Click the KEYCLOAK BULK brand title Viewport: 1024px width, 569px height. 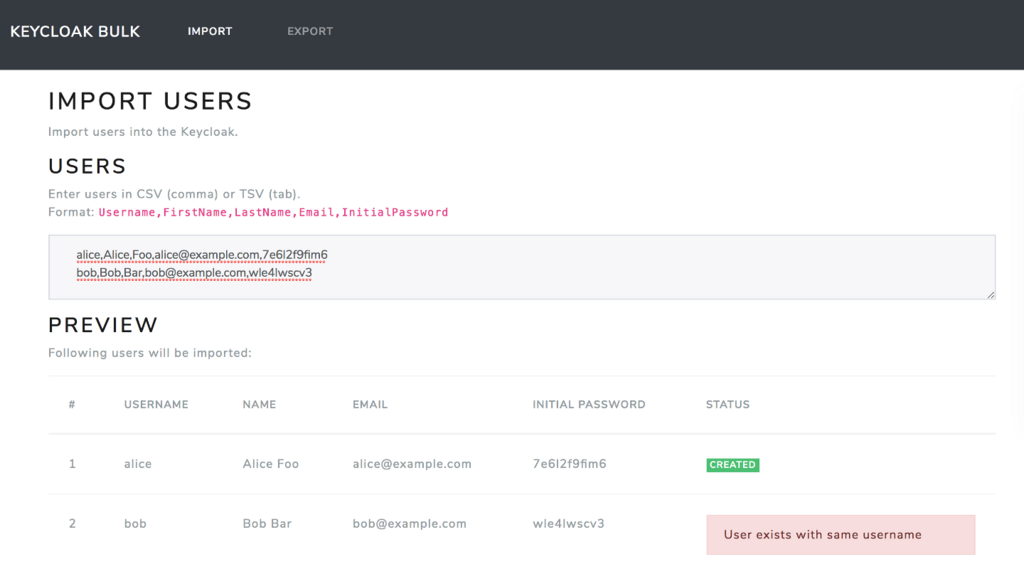75,31
